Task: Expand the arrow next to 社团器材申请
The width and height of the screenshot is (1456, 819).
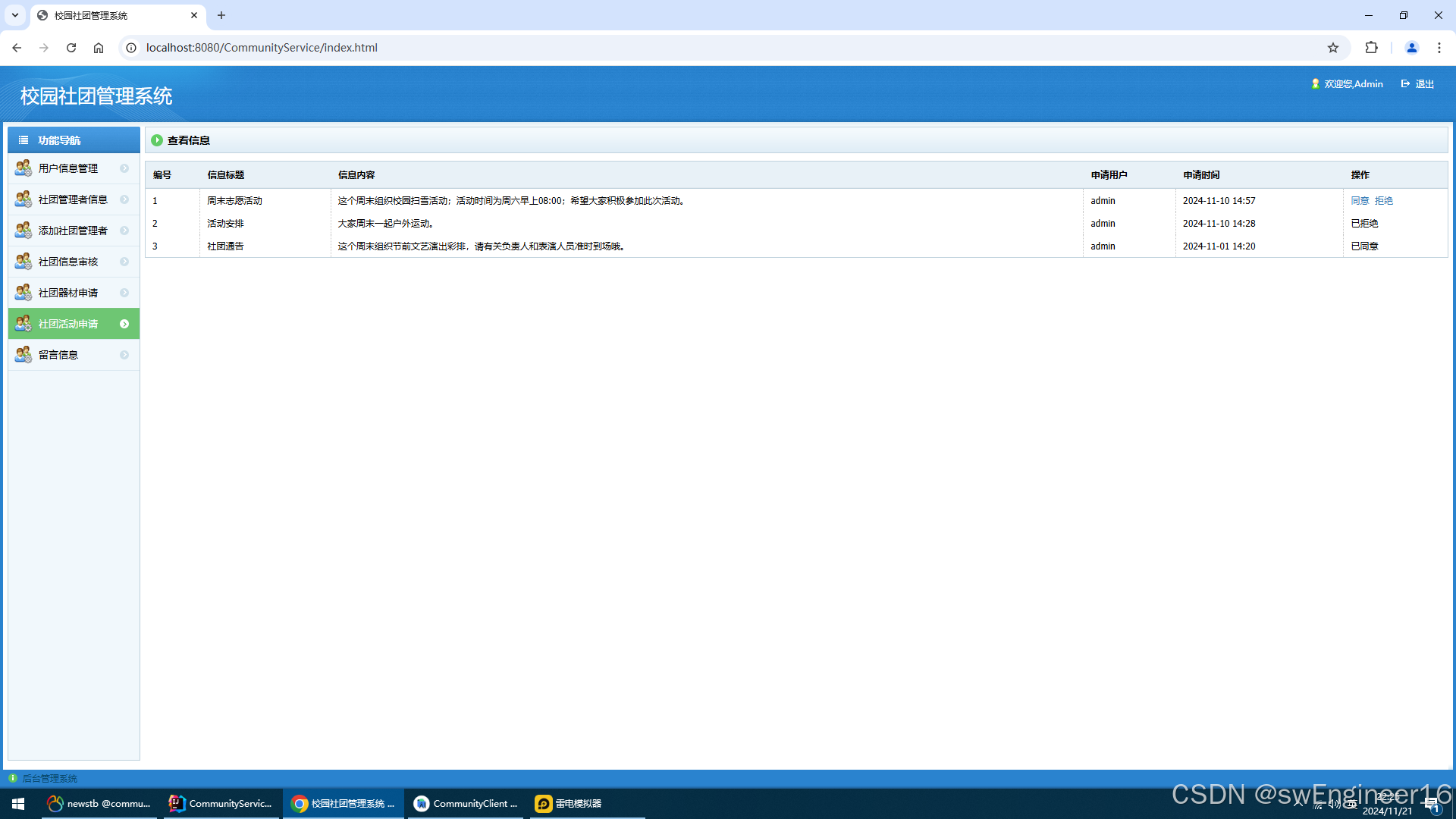Action: pos(124,293)
